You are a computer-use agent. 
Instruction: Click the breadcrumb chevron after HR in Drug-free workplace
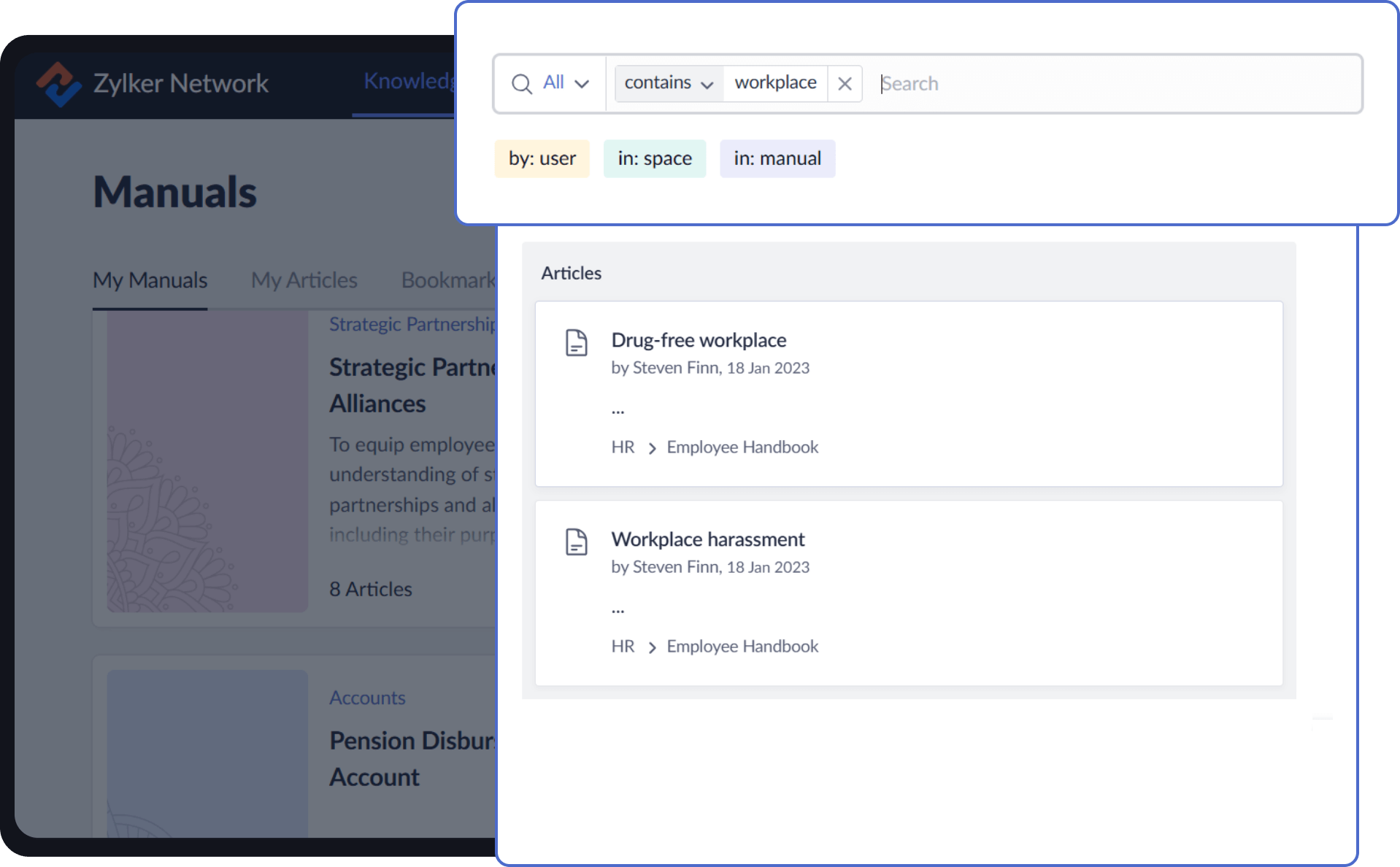tap(652, 447)
